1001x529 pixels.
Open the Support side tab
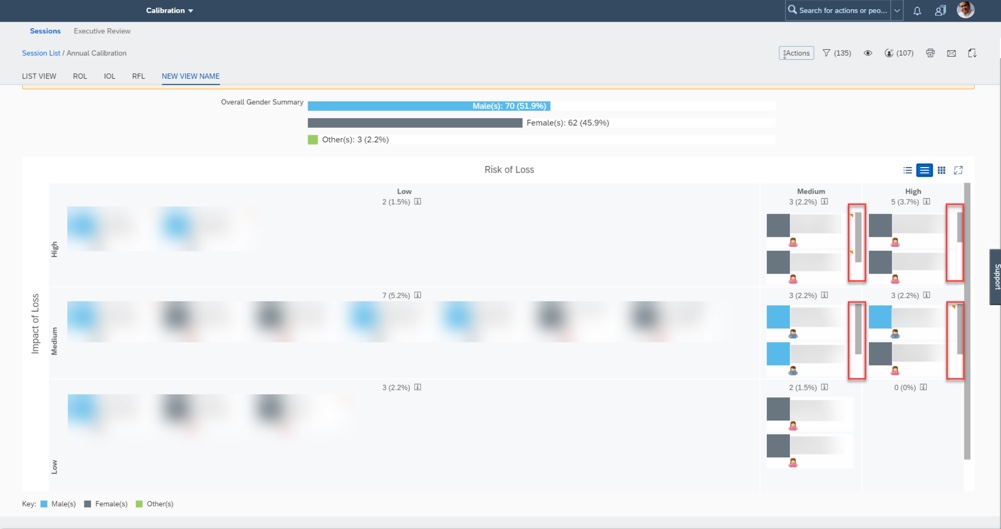(x=995, y=277)
